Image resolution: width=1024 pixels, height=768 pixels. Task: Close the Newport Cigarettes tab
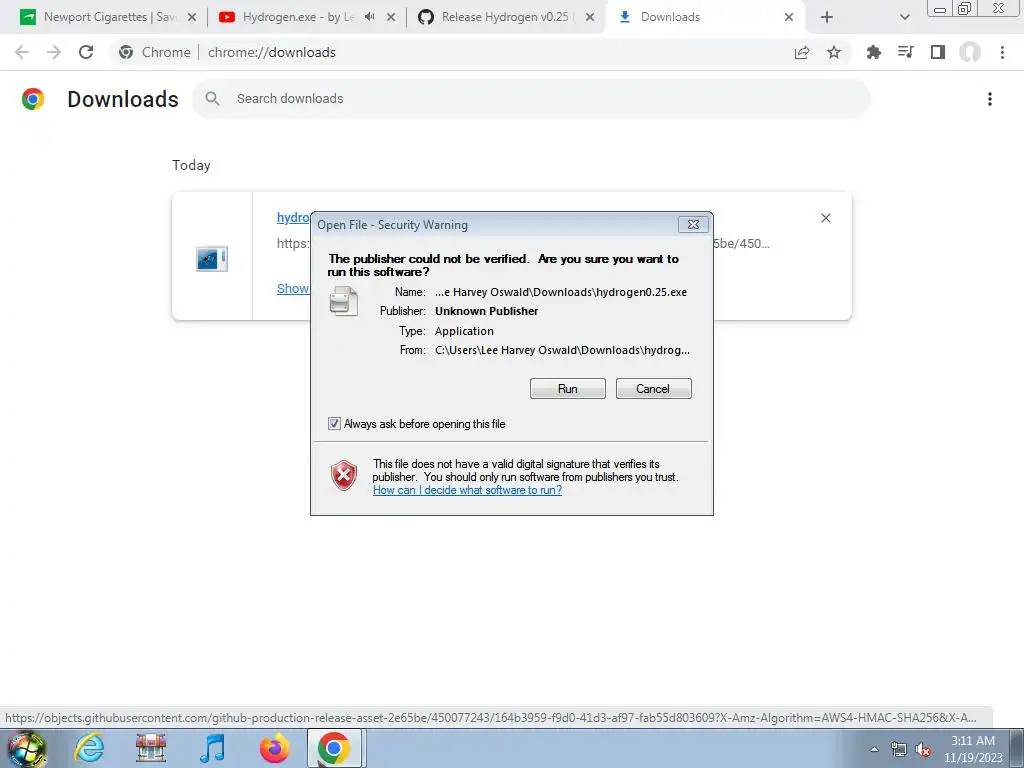coord(191,17)
